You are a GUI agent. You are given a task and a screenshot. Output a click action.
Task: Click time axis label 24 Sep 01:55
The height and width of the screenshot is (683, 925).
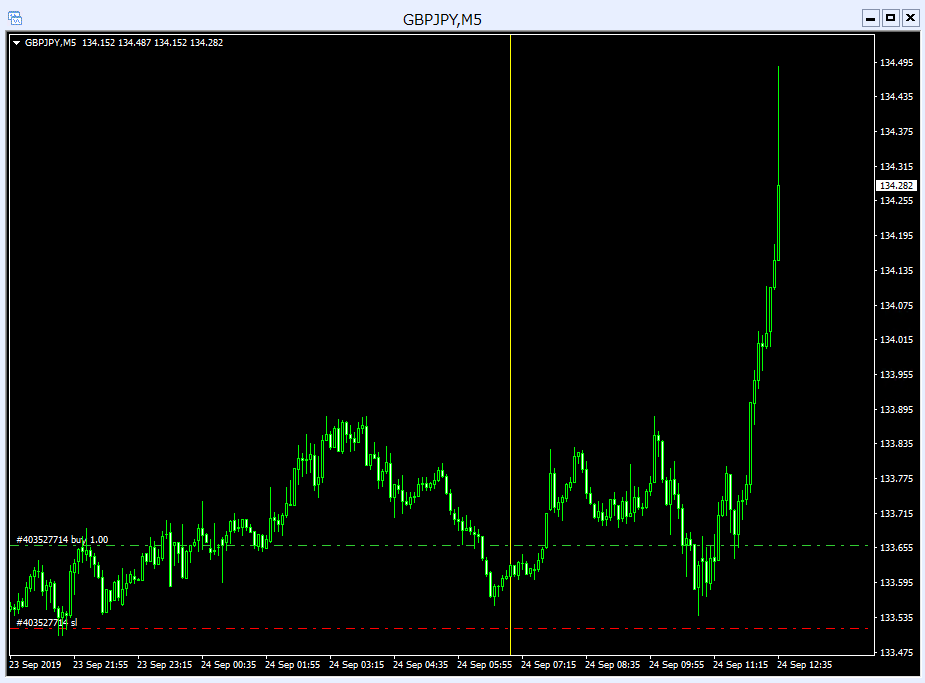click(293, 665)
